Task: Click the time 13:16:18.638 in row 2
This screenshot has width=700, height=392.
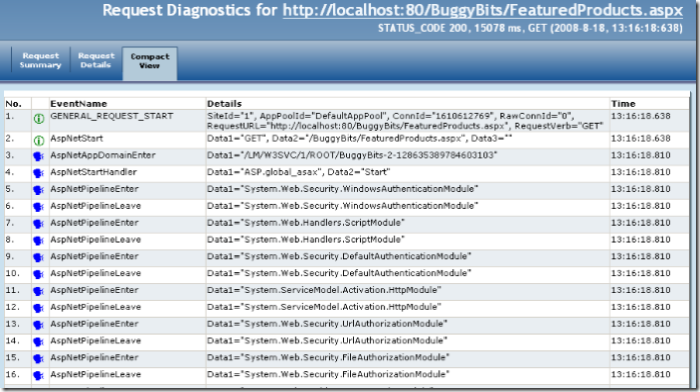Action: (x=641, y=138)
